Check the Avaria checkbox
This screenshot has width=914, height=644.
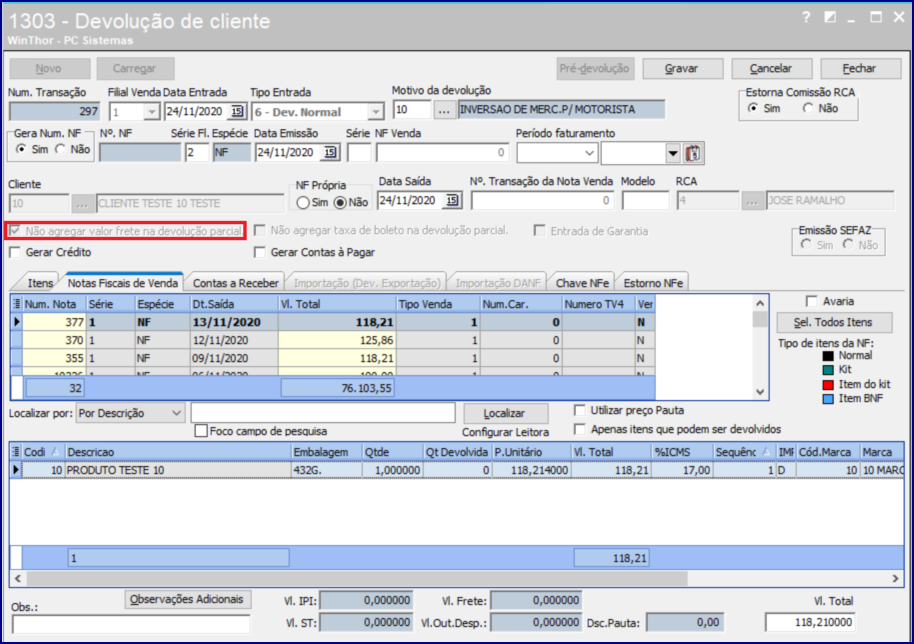[x=811, y=301]
